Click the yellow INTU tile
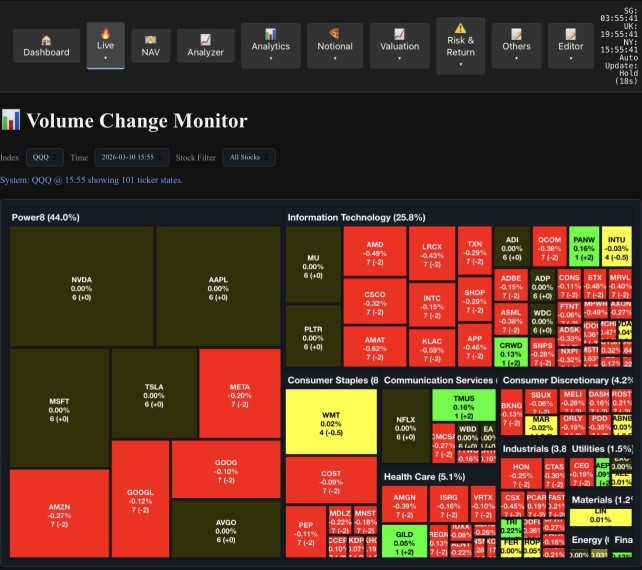The width and height of the screenshot is (642, 570). [617, 247]
